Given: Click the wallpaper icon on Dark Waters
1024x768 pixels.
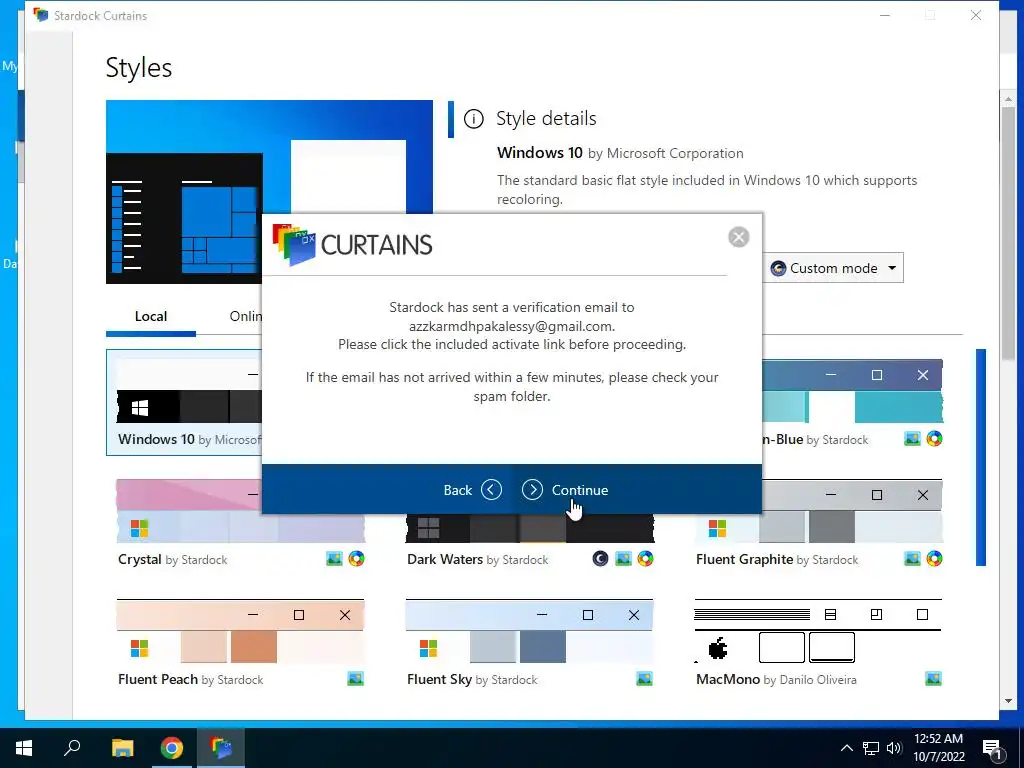Looking at the screenshot, I should [x=624, y=559].
